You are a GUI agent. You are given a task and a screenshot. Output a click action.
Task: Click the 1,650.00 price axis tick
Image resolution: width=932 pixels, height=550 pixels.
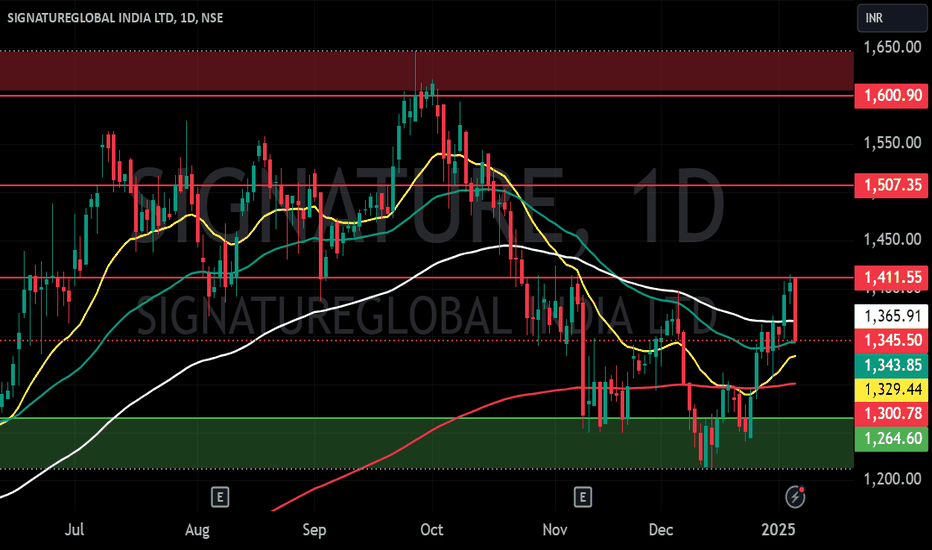click(892, 47)
